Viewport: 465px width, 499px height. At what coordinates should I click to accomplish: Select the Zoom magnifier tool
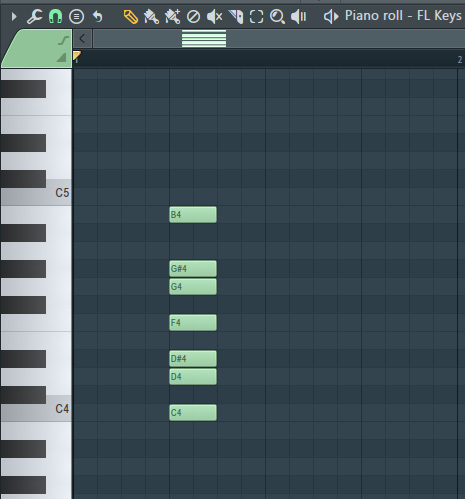point(277,17)
